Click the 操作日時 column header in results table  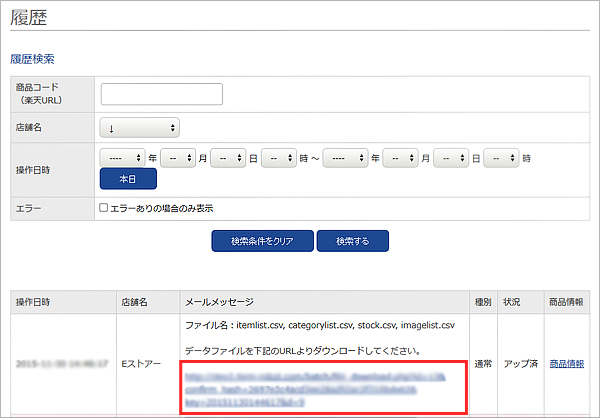click(x=38, y=301)
